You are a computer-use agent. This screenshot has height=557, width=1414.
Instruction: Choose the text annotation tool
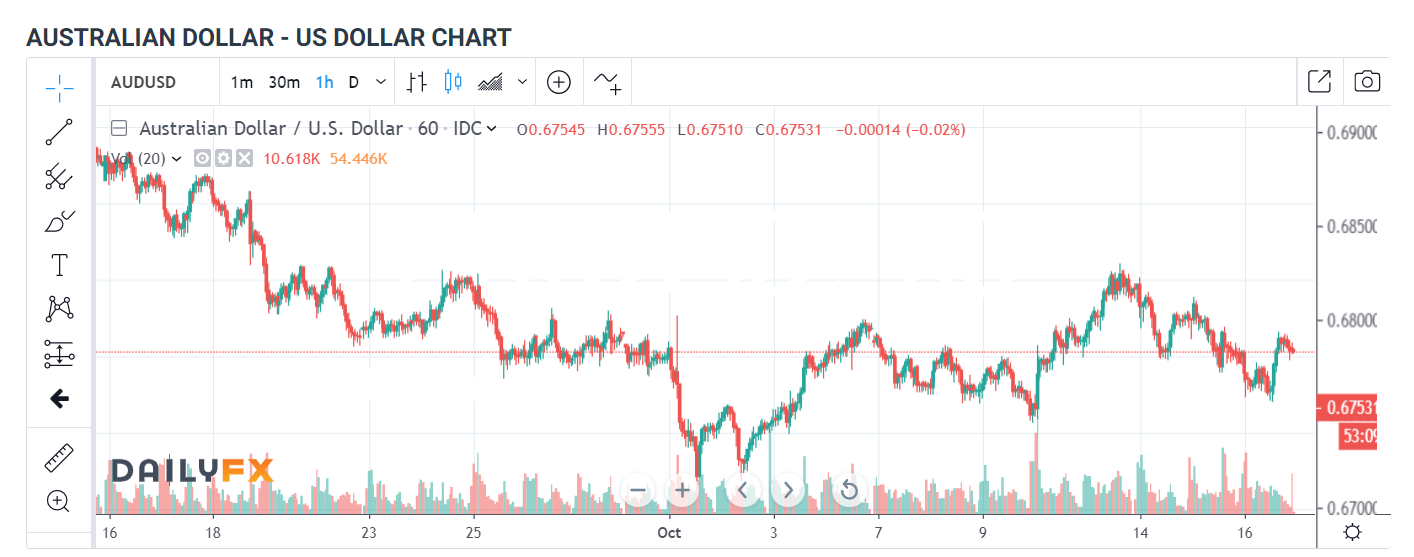coord(59,265)
